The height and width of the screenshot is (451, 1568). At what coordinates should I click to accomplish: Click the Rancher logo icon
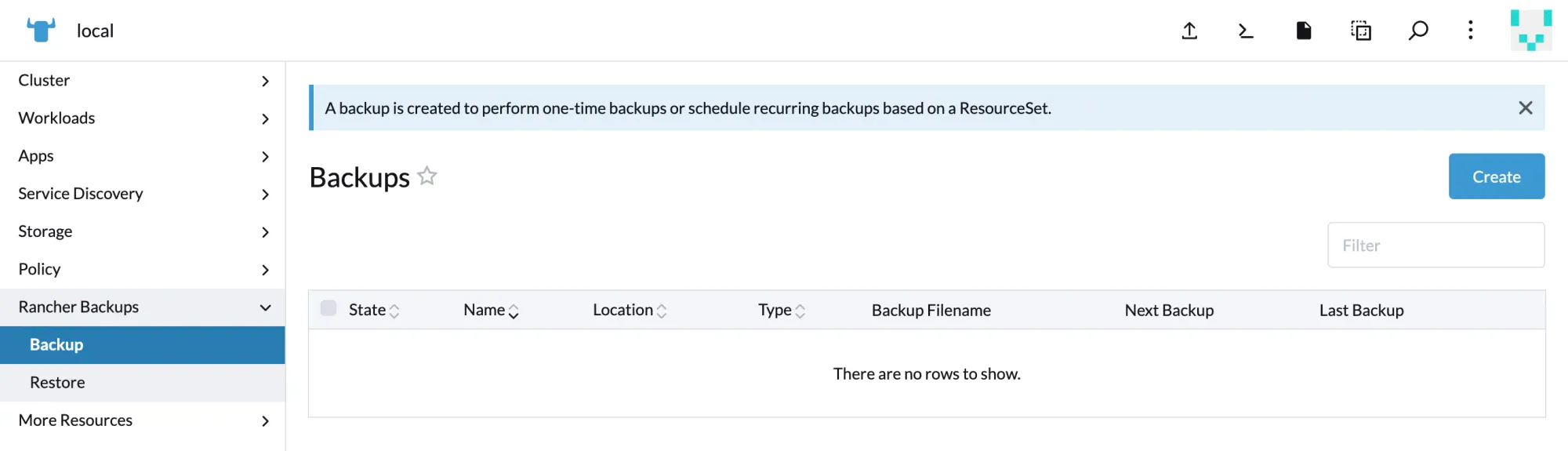(41, 30)
